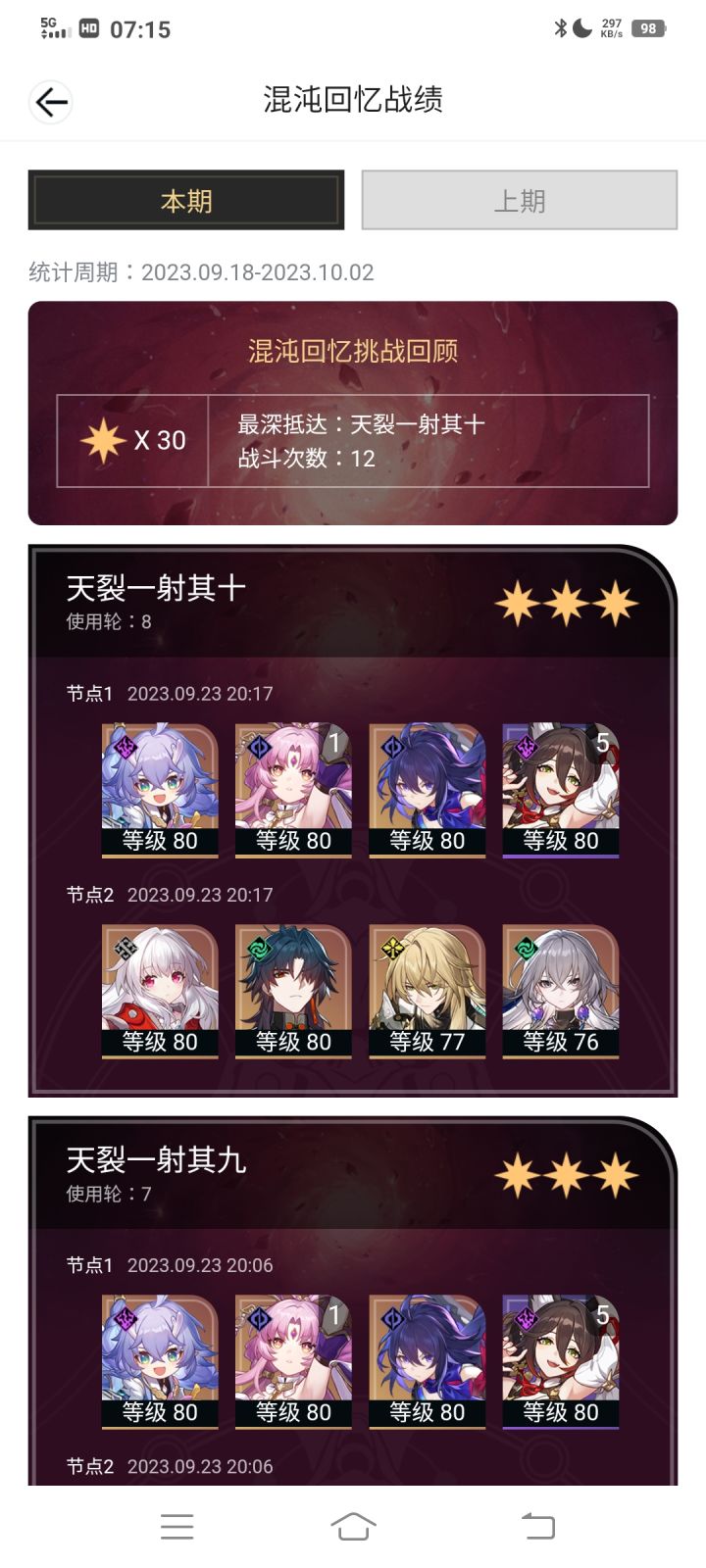
Task: Tap the Android home icon
Action: pyautogui.click(x=353, y=1526)
